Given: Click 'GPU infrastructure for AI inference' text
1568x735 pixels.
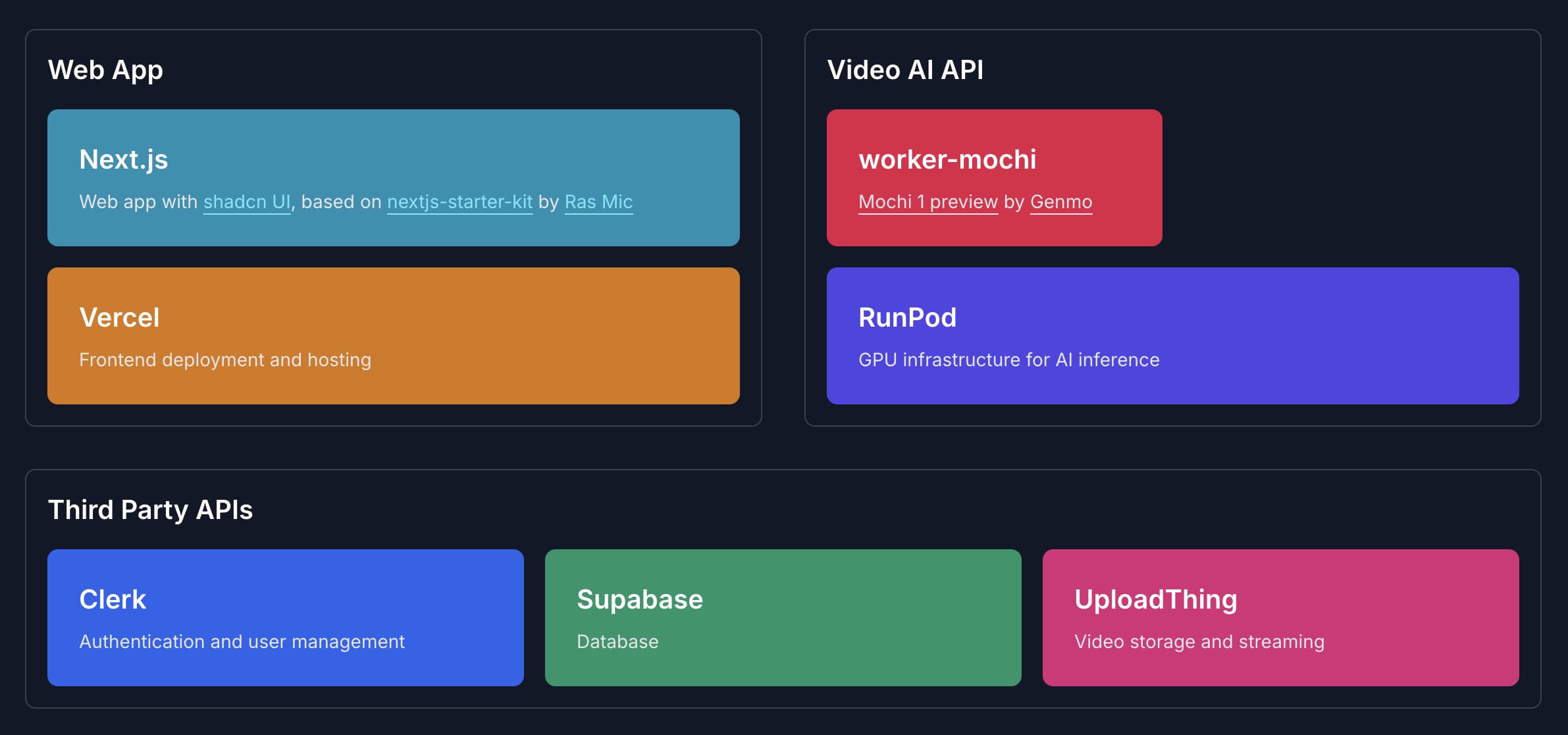Looking at the screenshot, I should coord(1009,360).
